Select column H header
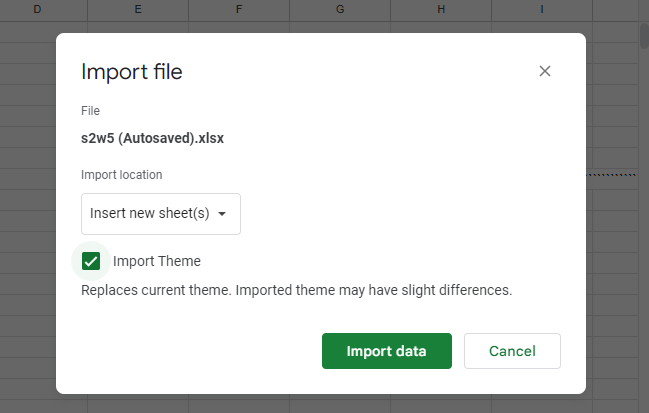The width and height of the screenshot is (649, 413). tap(441, 9)
